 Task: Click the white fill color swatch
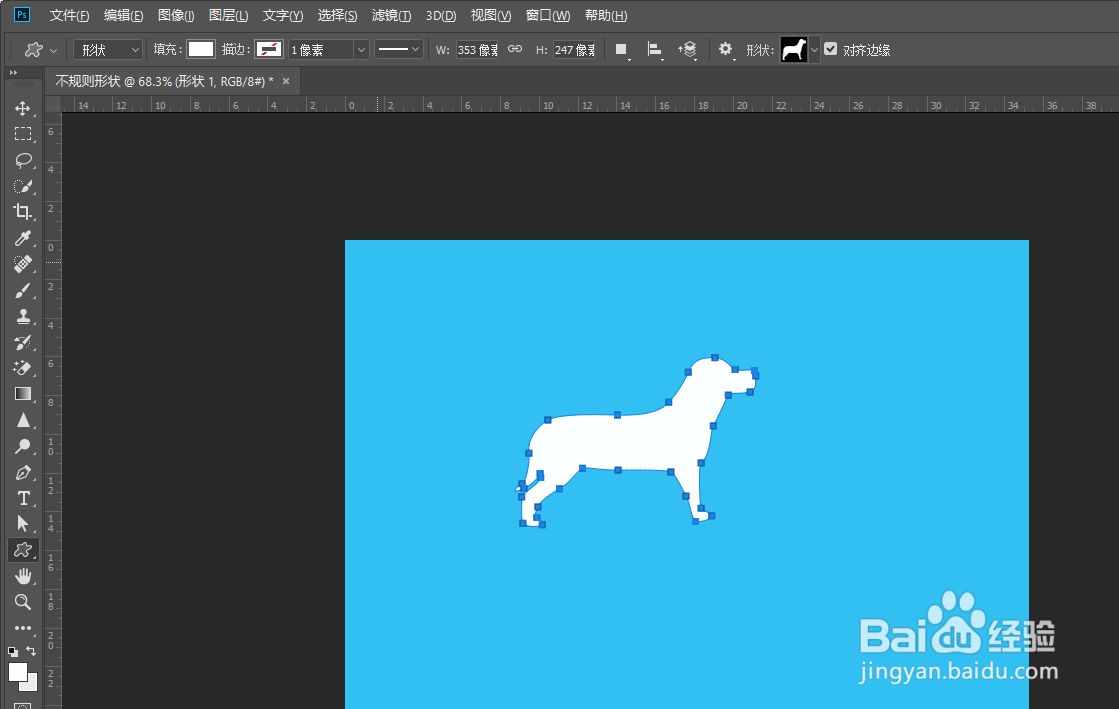(x=201, y=49)
